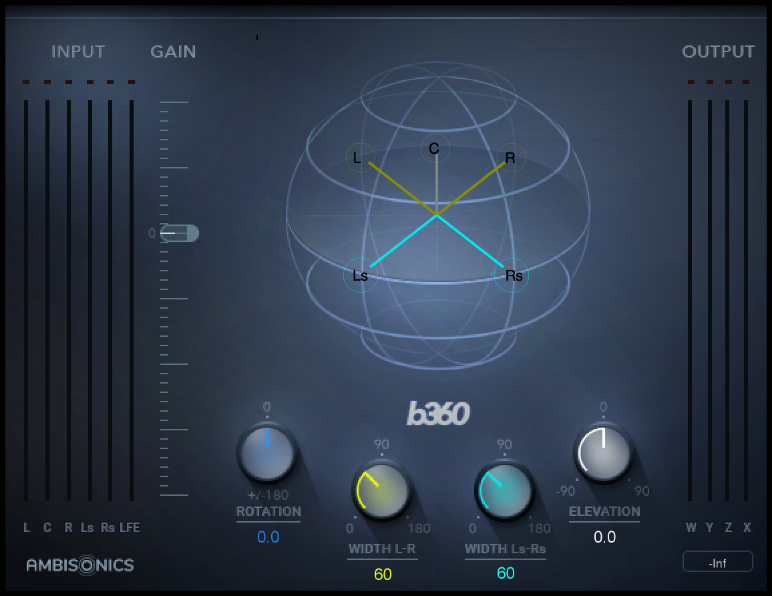The width and height of the screenshot is (772, 596).
Task: Click the Rs input meter
Action: [x=110, y=300]
